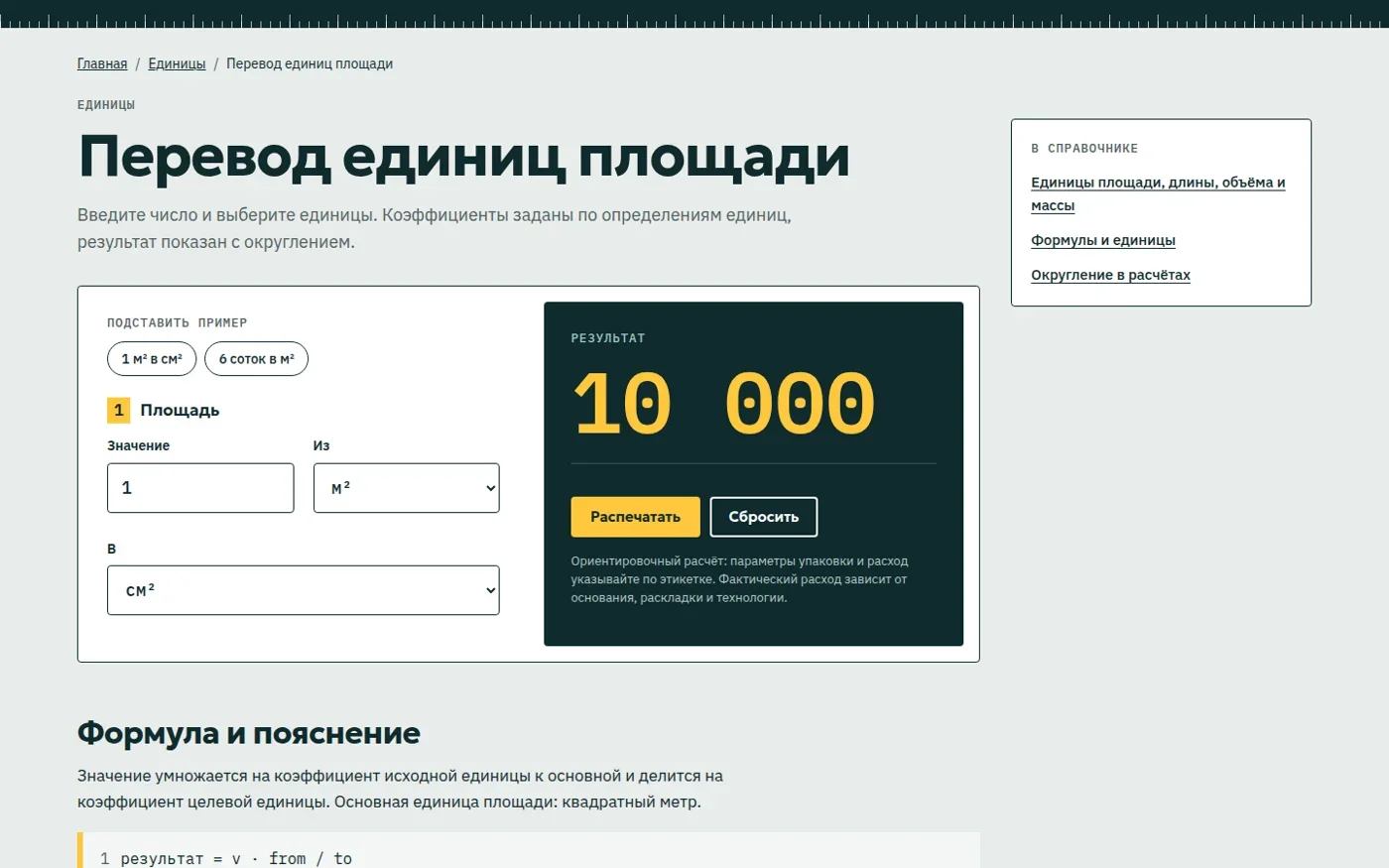The width and height of the screenshot is (1389, 868).
Task: Click the 'Перевод единиц площади' breadcrumb text
Action: [x=310, y=63]
